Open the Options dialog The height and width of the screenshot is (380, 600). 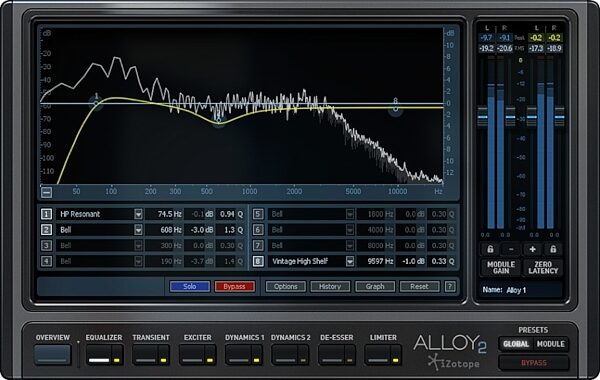pyautogui.click(x=285, y=286)
